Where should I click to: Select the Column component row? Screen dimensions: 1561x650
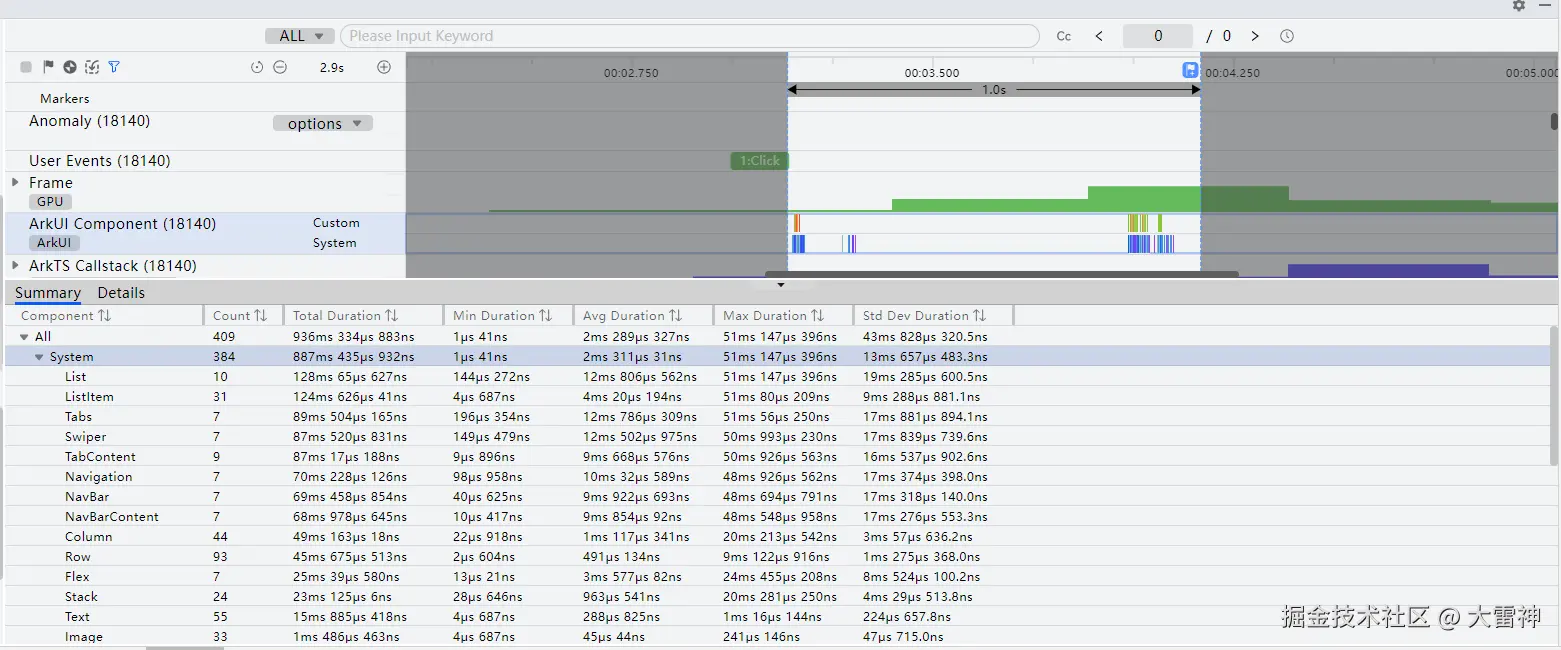tap(780, 537)
